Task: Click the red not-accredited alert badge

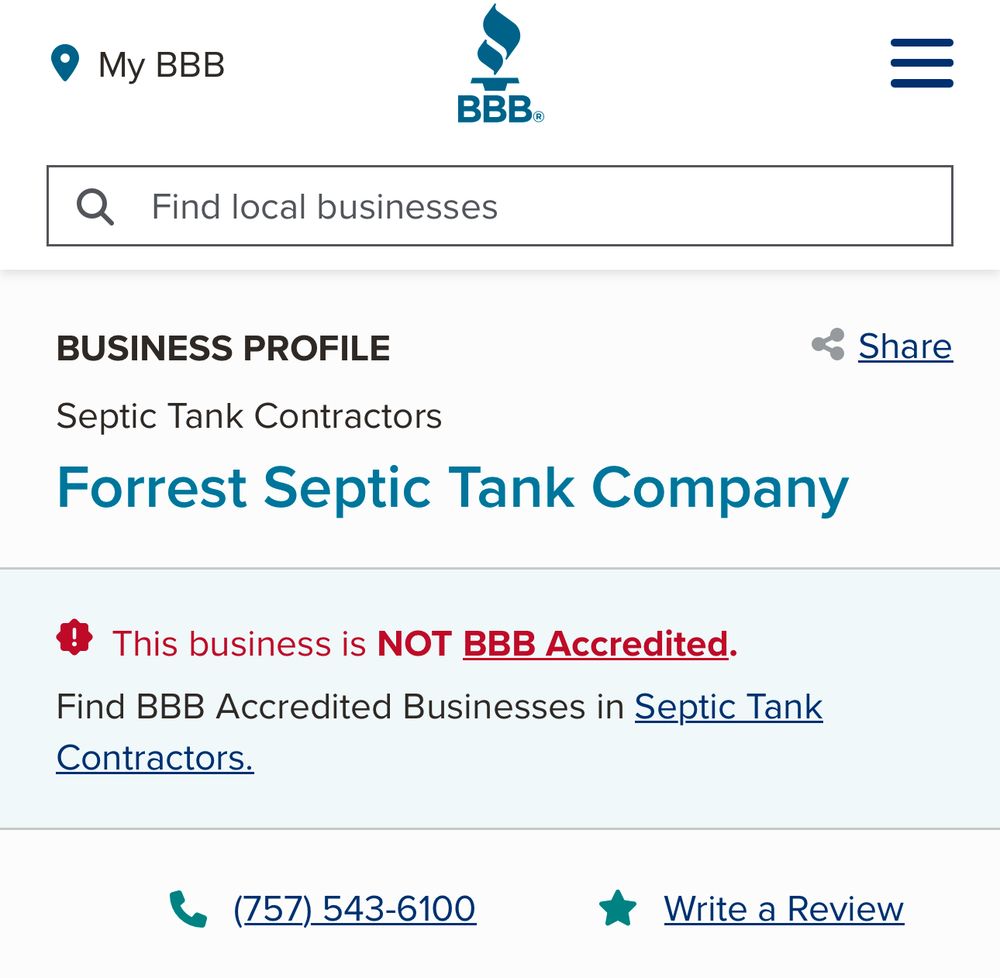Action: 72,637
